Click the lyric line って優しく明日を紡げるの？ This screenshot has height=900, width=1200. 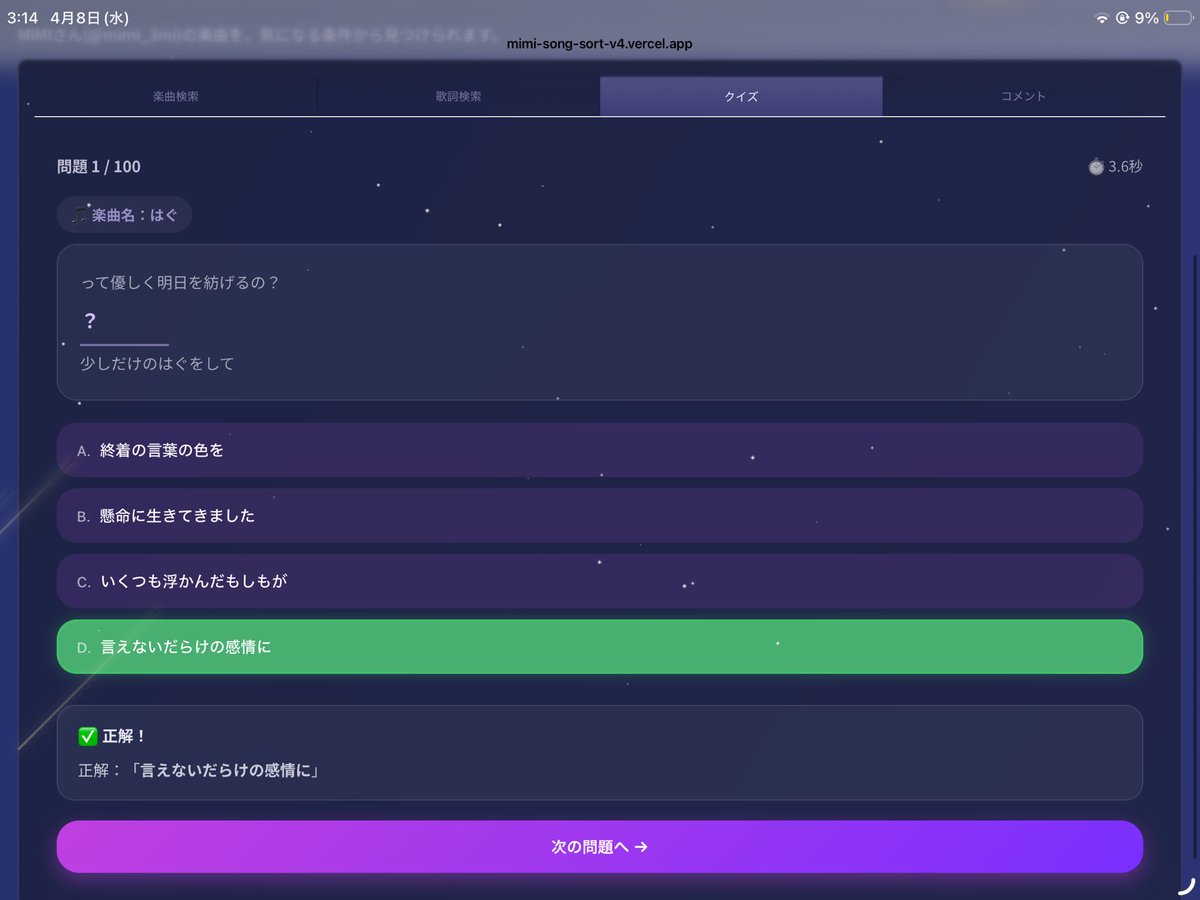pos(180,283)
